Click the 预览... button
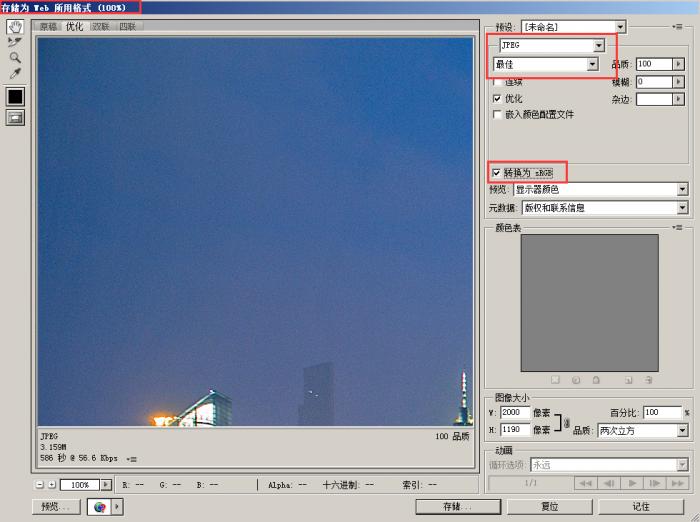 tap(56, 507)
